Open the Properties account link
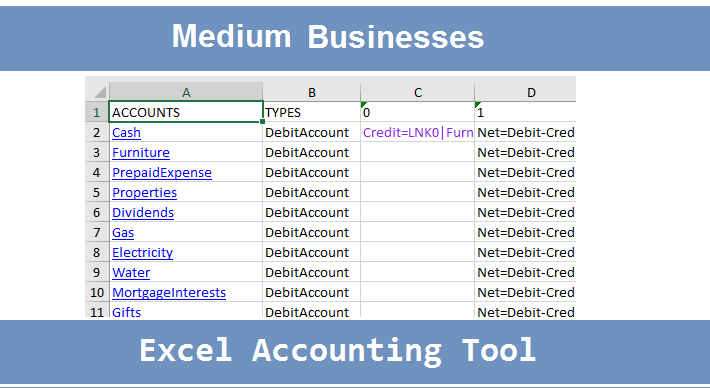Viewport: 710px width, 388px height. pos(144,192)
